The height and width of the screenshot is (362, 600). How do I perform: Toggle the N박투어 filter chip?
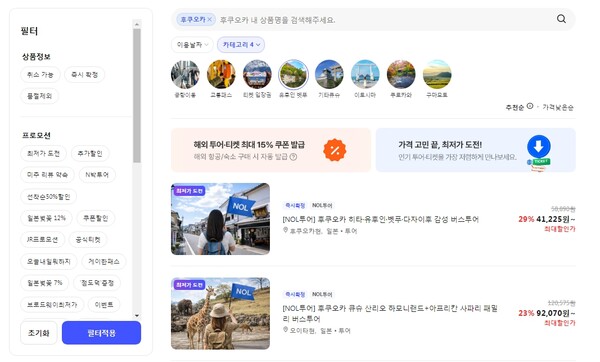click(97, 175)
